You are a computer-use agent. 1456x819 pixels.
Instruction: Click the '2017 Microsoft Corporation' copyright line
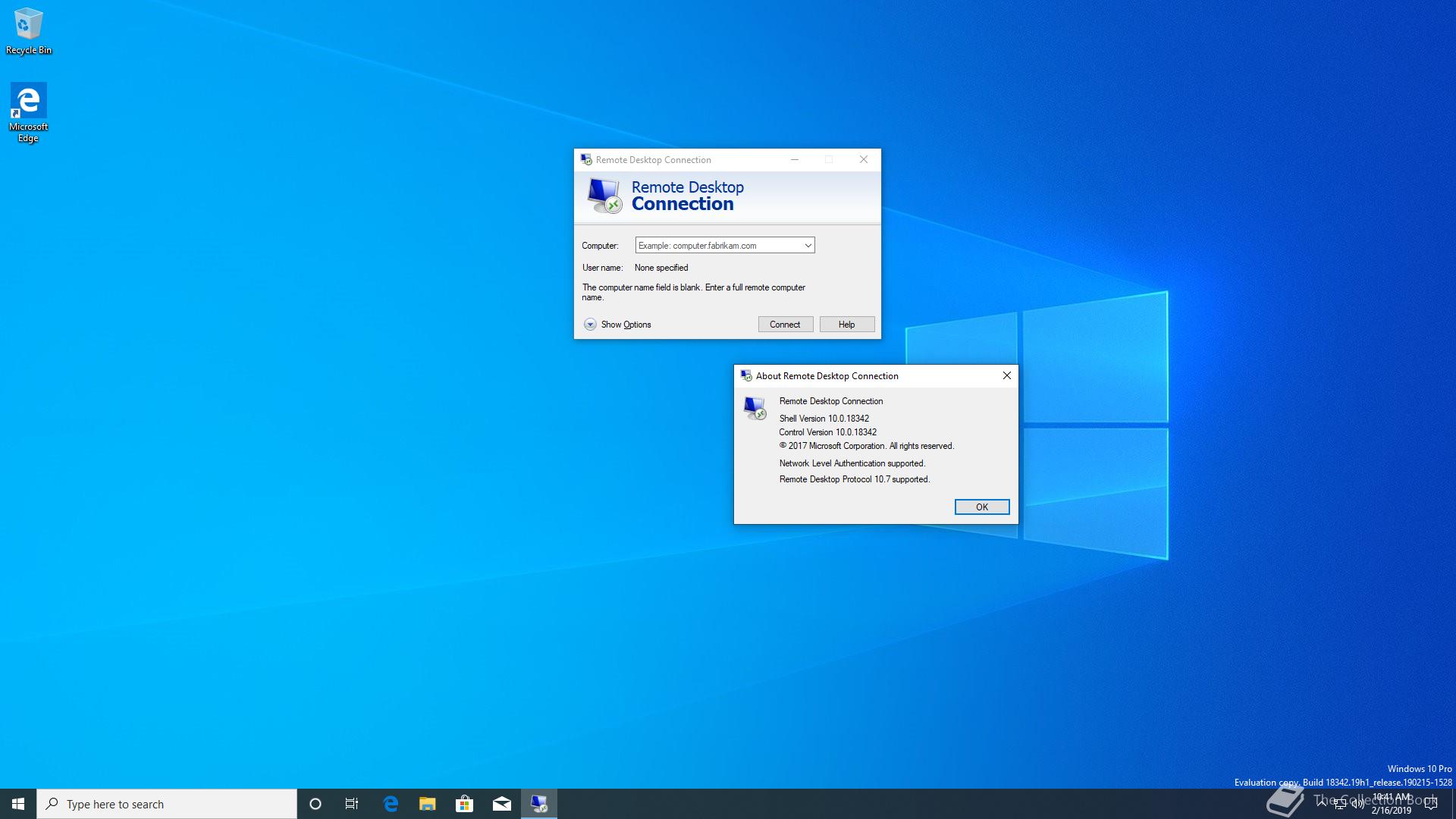tap(867, 446)
